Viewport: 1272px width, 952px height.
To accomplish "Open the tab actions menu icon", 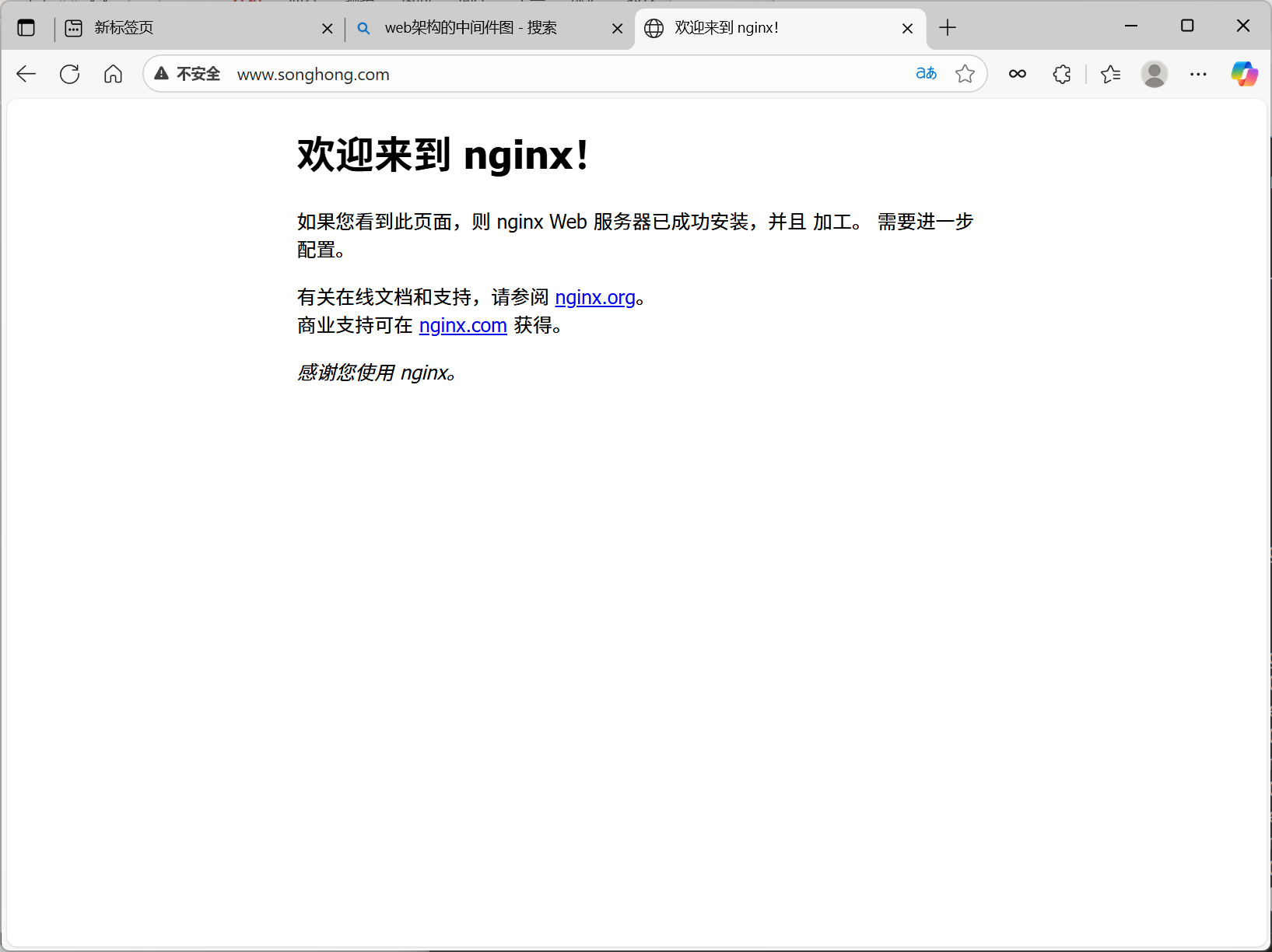I will tap(26, 28).
